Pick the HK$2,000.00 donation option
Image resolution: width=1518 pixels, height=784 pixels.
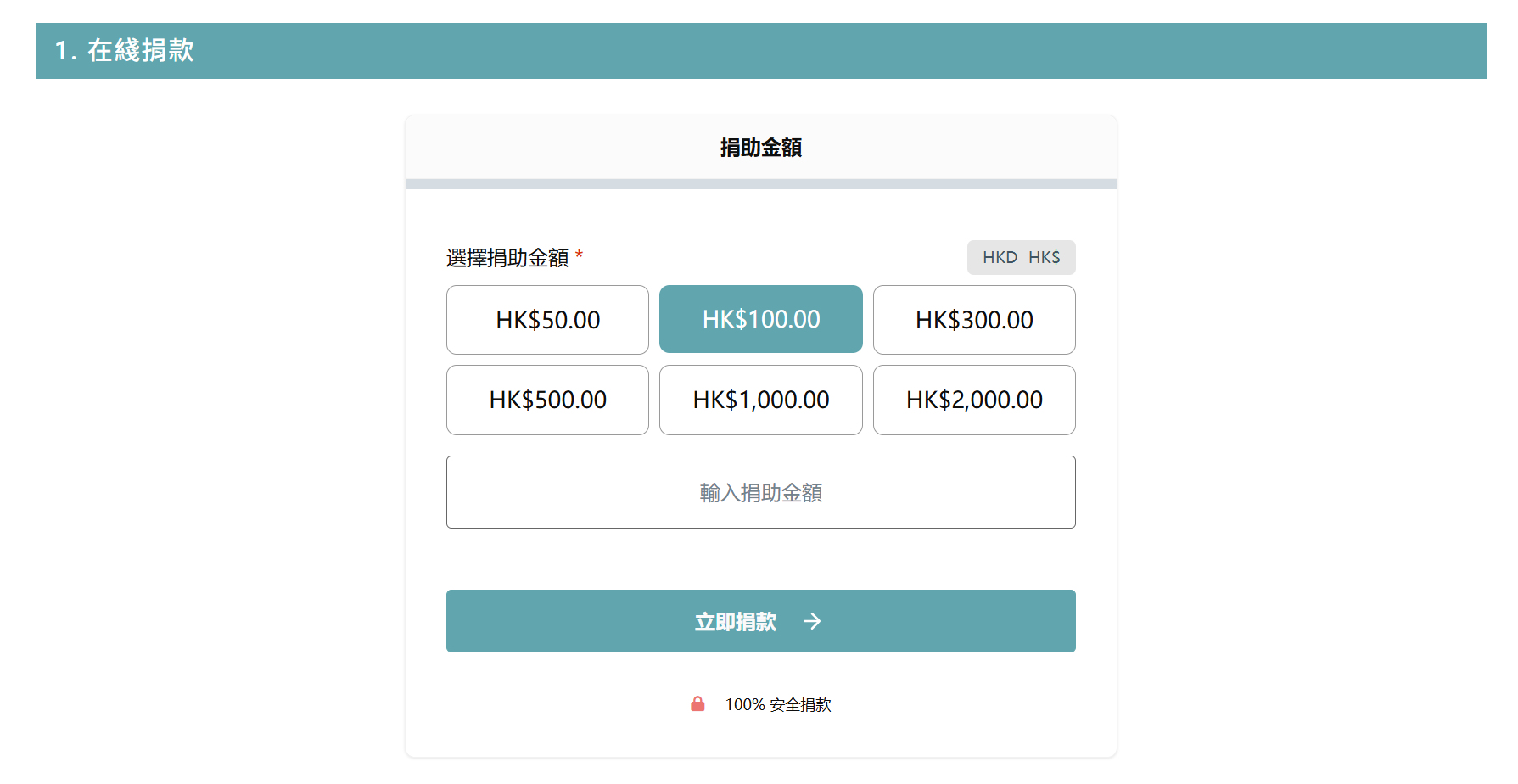tap(974, 400)
